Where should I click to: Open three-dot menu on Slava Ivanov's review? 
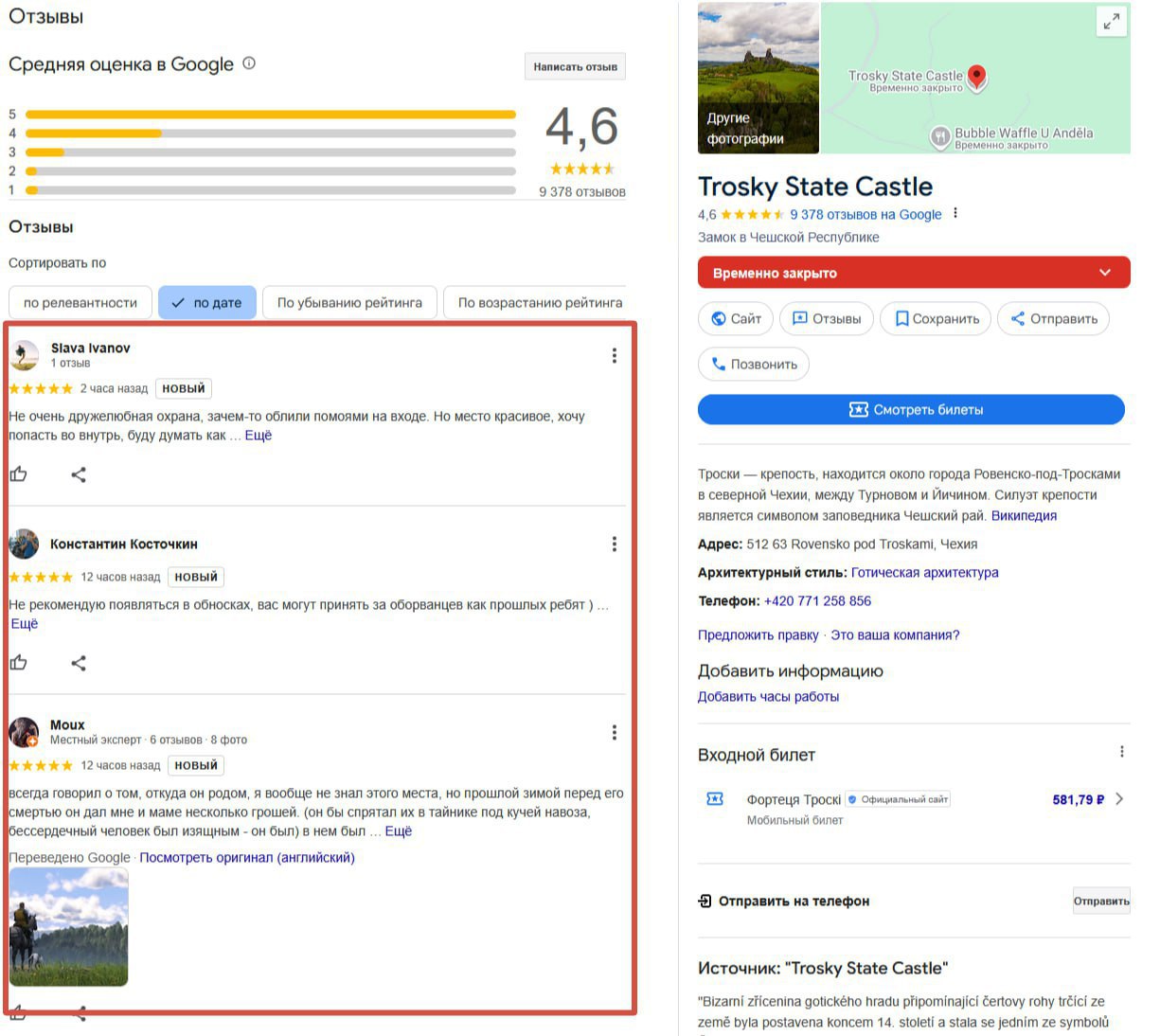(615, 355)
